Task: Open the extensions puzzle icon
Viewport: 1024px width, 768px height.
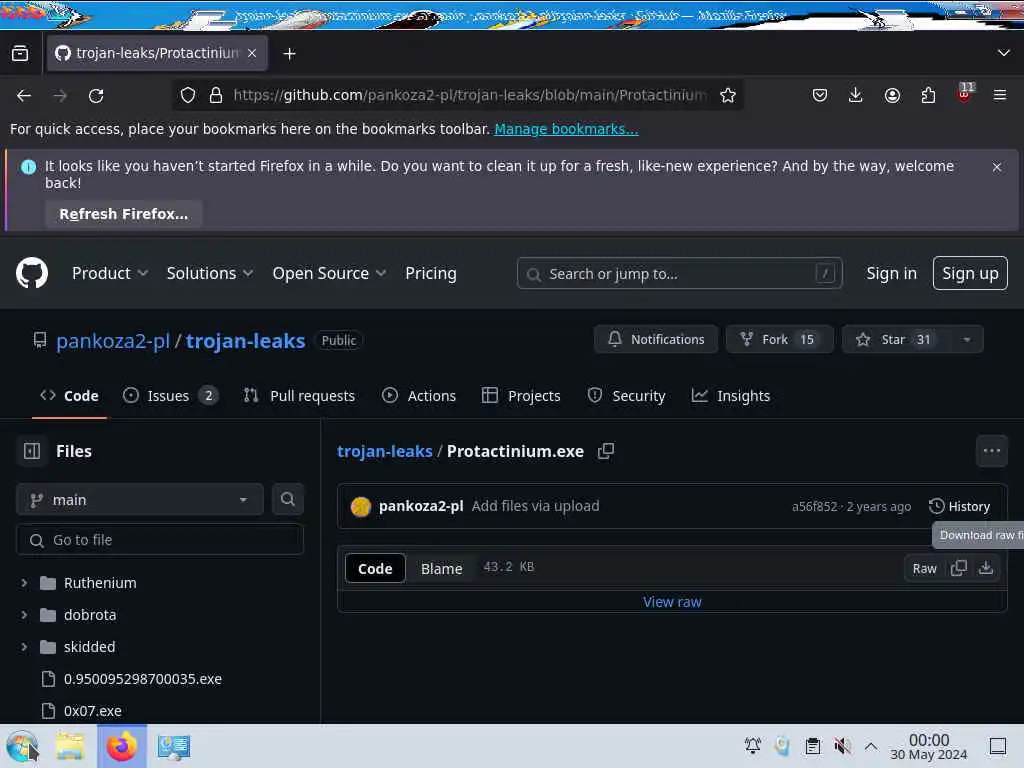Action: [x=928, y=95]
